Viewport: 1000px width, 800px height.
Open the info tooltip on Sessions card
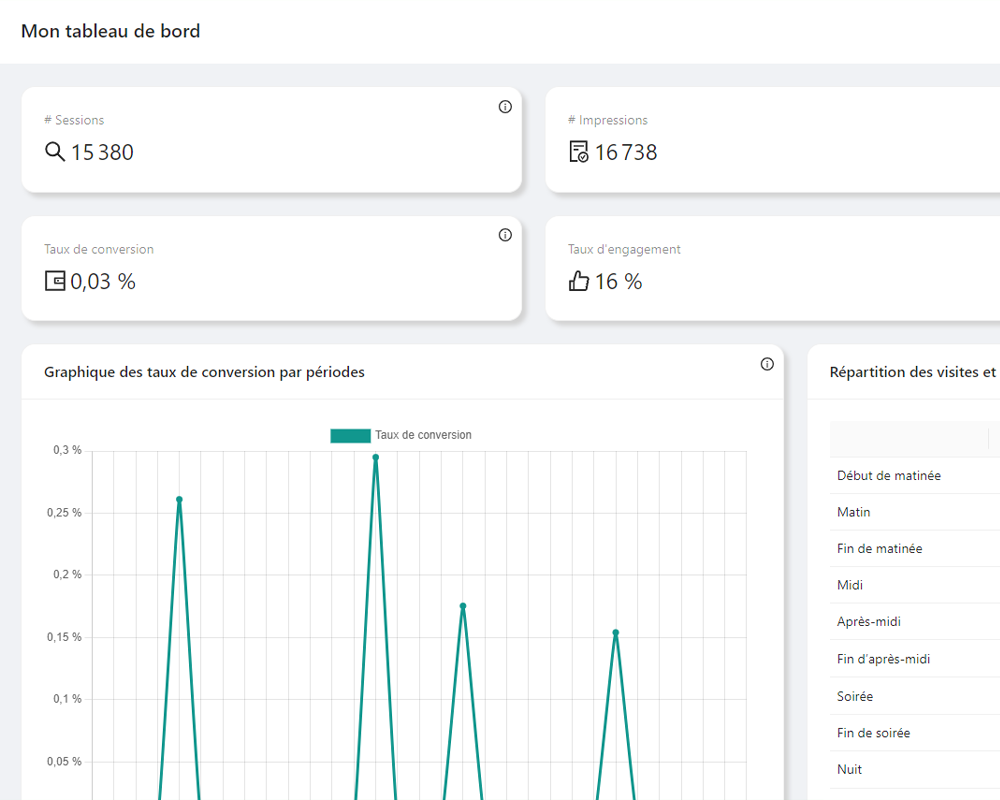(505, 107)
